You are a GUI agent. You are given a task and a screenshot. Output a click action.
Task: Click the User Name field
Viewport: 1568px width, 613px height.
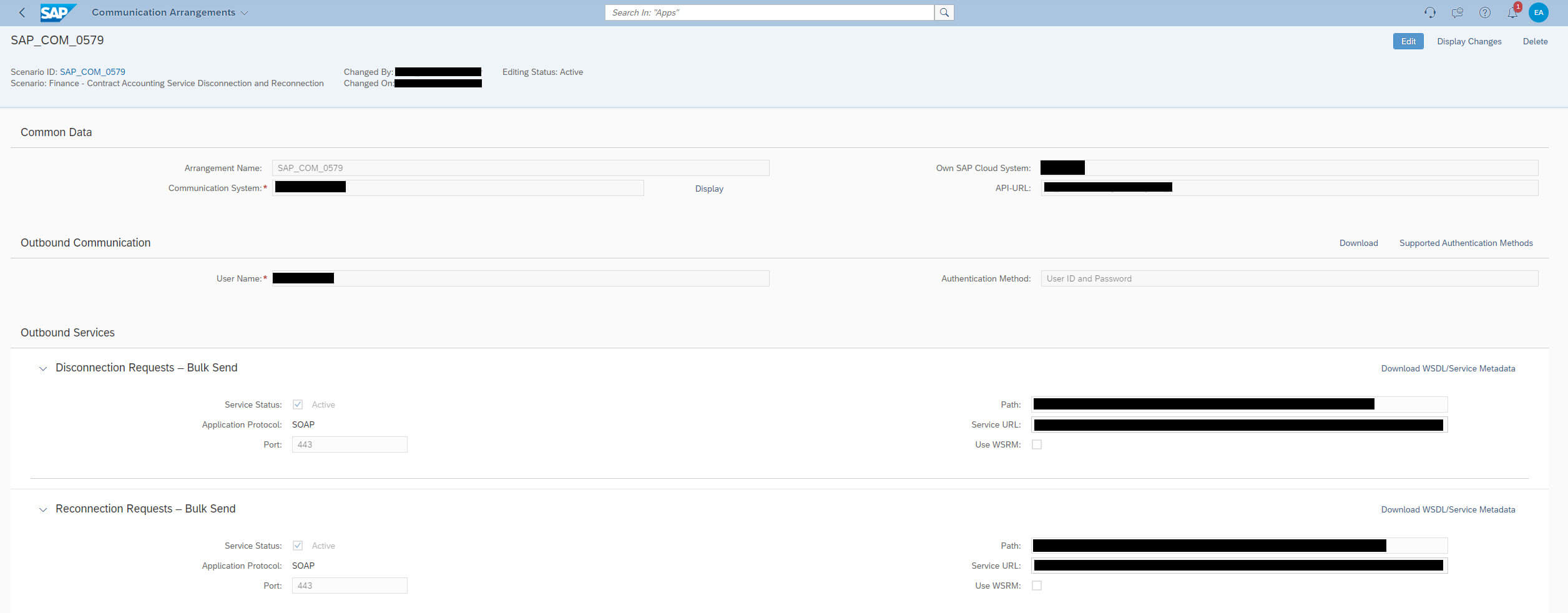521,278
